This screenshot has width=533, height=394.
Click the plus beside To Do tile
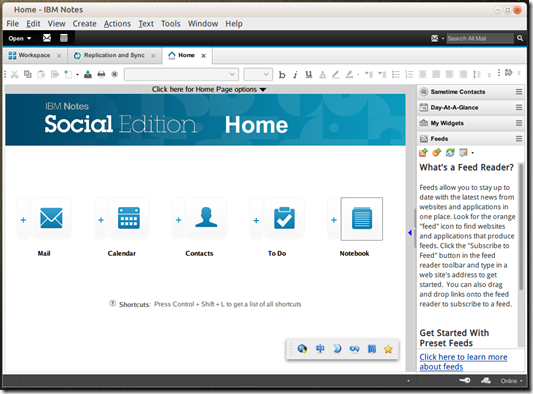(256, 220)
